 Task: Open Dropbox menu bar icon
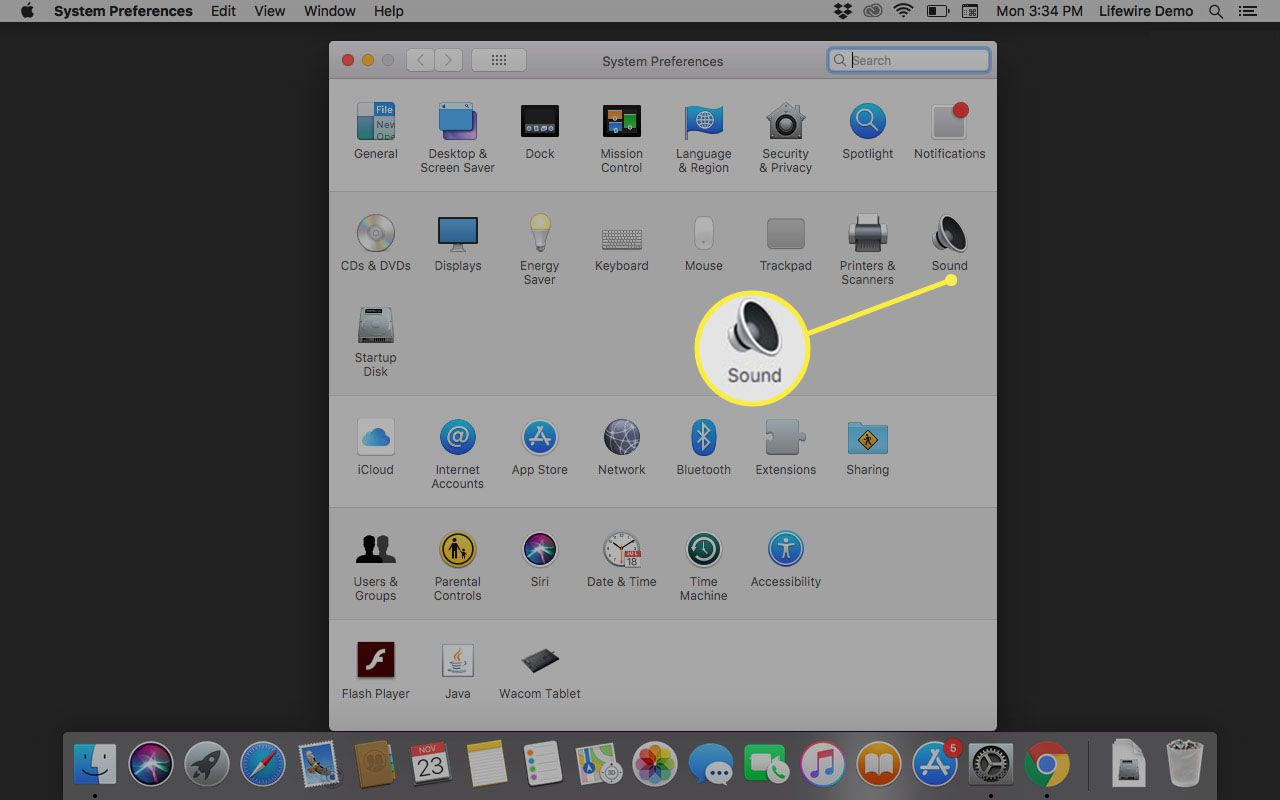point(842,11)
